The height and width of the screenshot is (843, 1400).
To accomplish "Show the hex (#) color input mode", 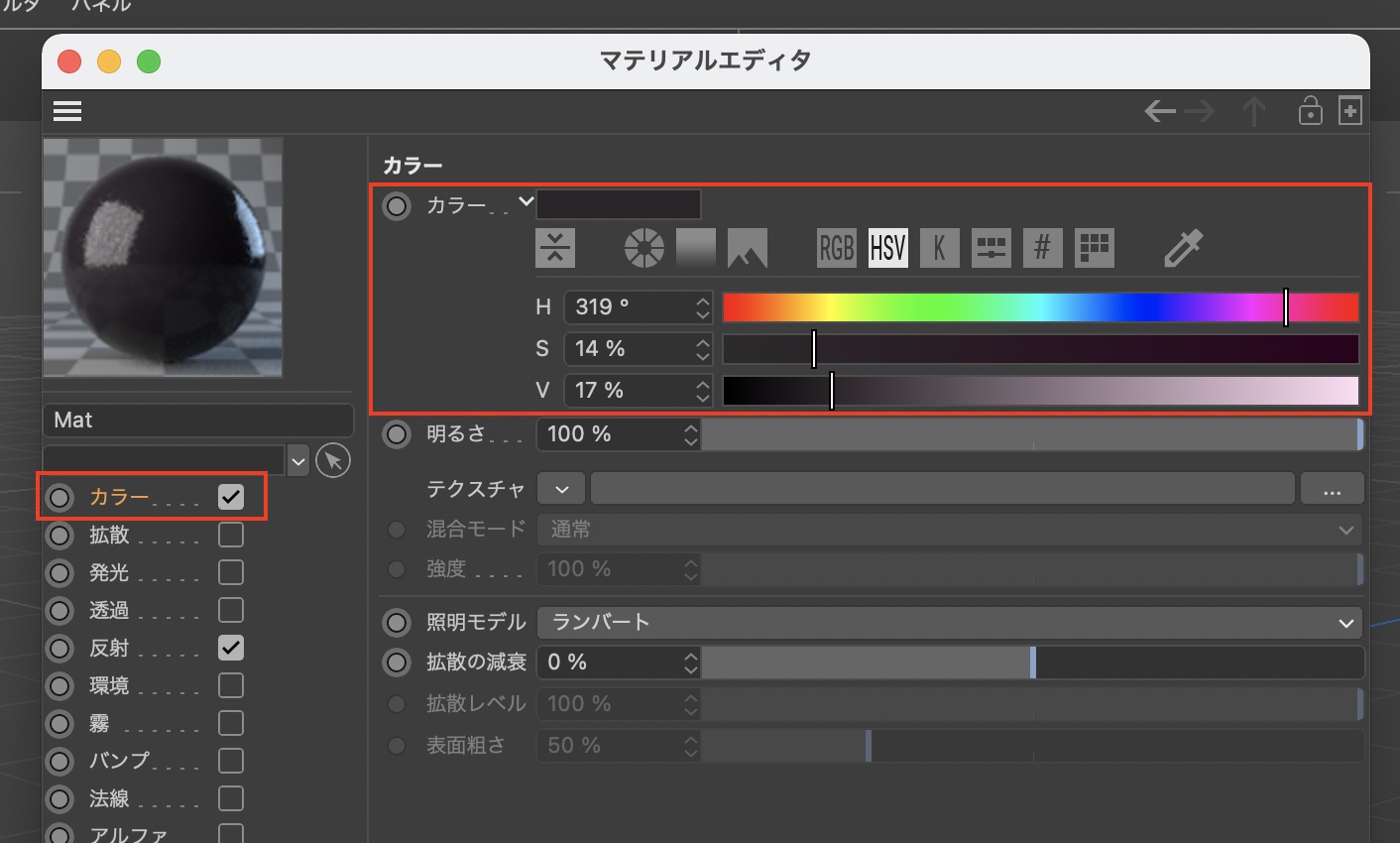I will point(1042,248).
